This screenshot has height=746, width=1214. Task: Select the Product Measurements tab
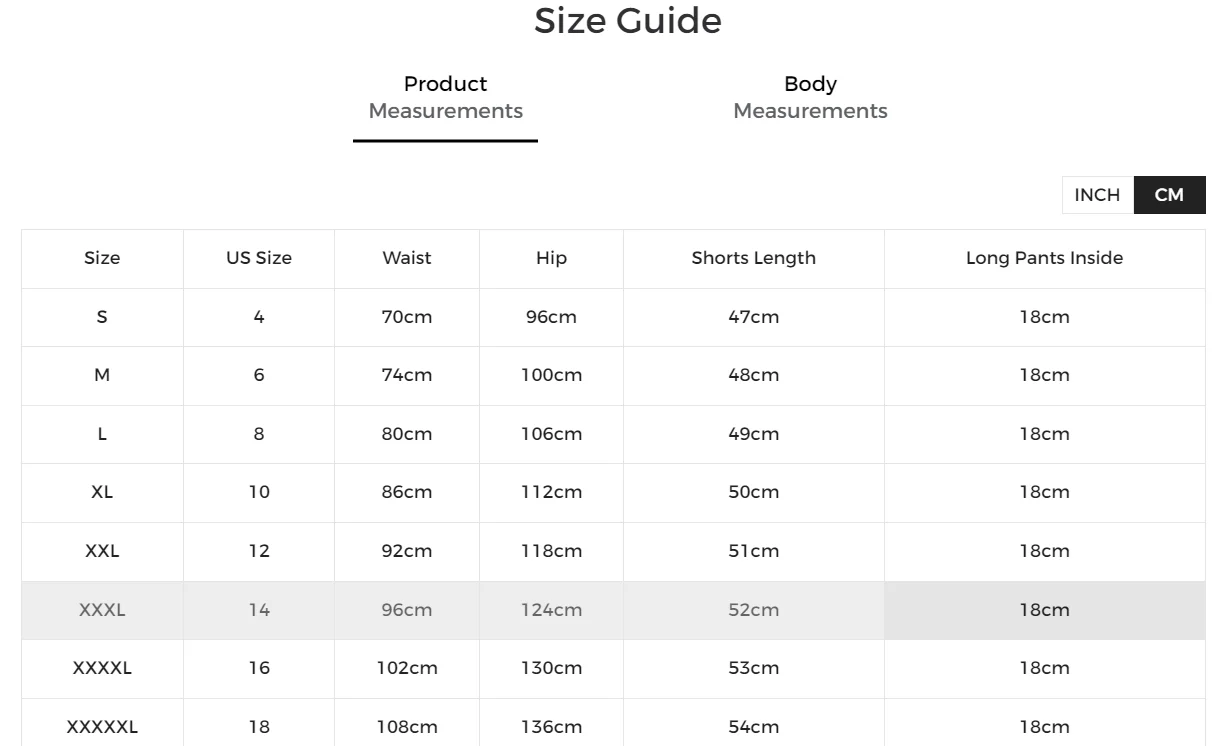pos(445,98)
